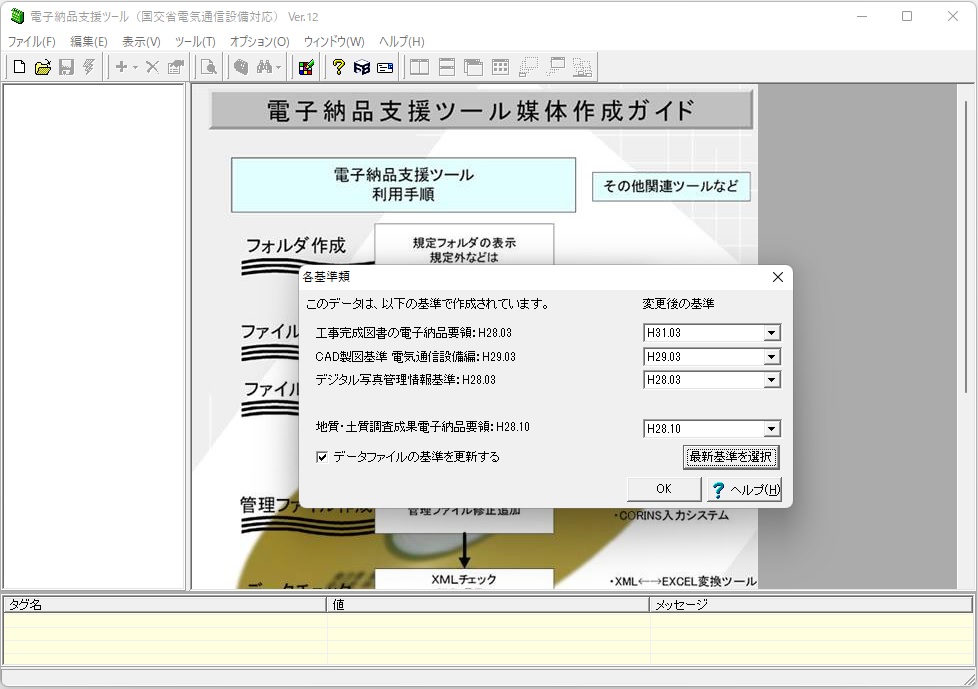This screenshot has width=978, height=689.
Task: Click the yellow question mark toolbar icon
Action: [x=339, y=67]
